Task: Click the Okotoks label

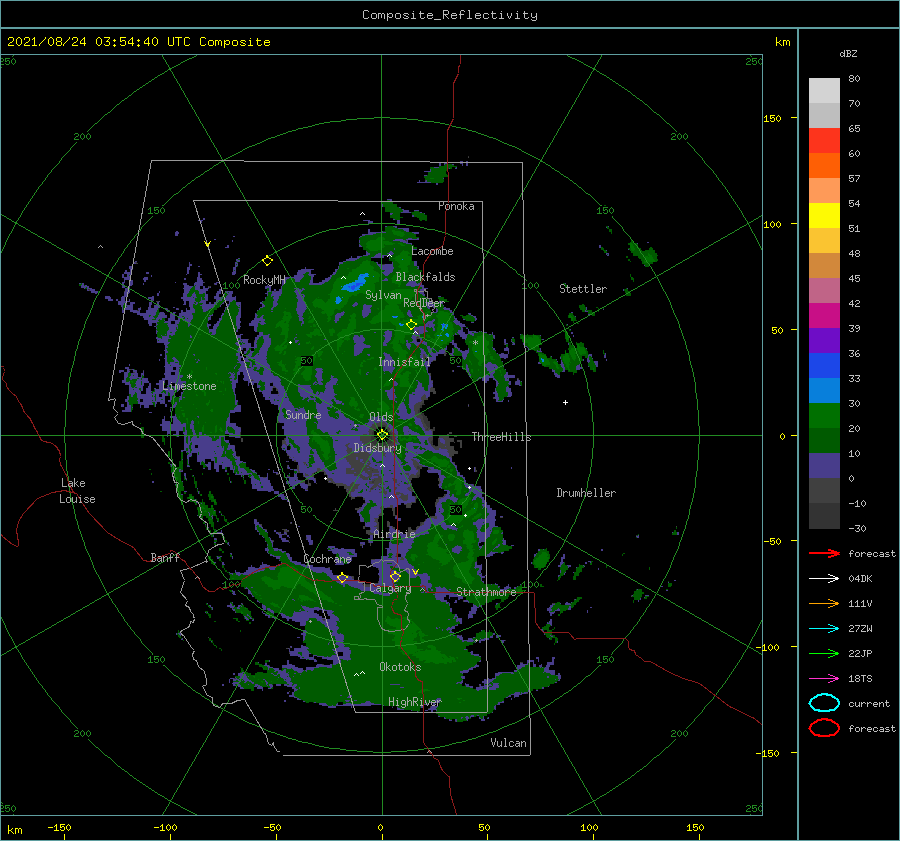Action: click(400, 667)
